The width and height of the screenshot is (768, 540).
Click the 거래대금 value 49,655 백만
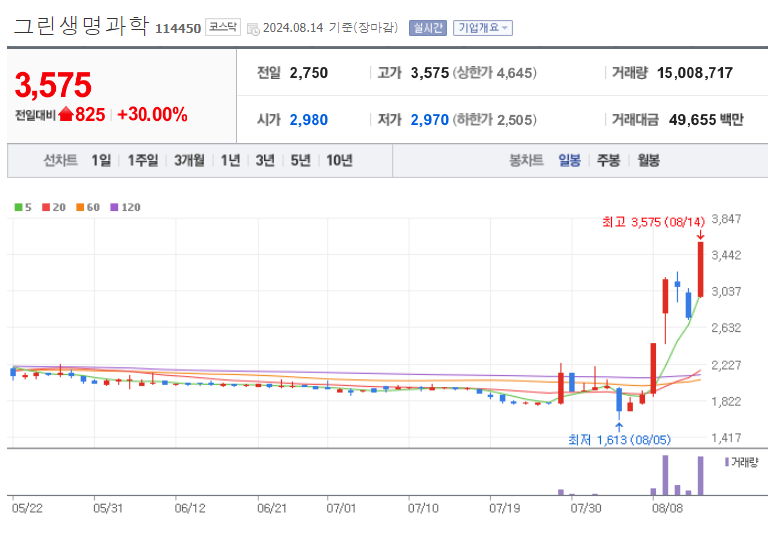tap(706, 120)
